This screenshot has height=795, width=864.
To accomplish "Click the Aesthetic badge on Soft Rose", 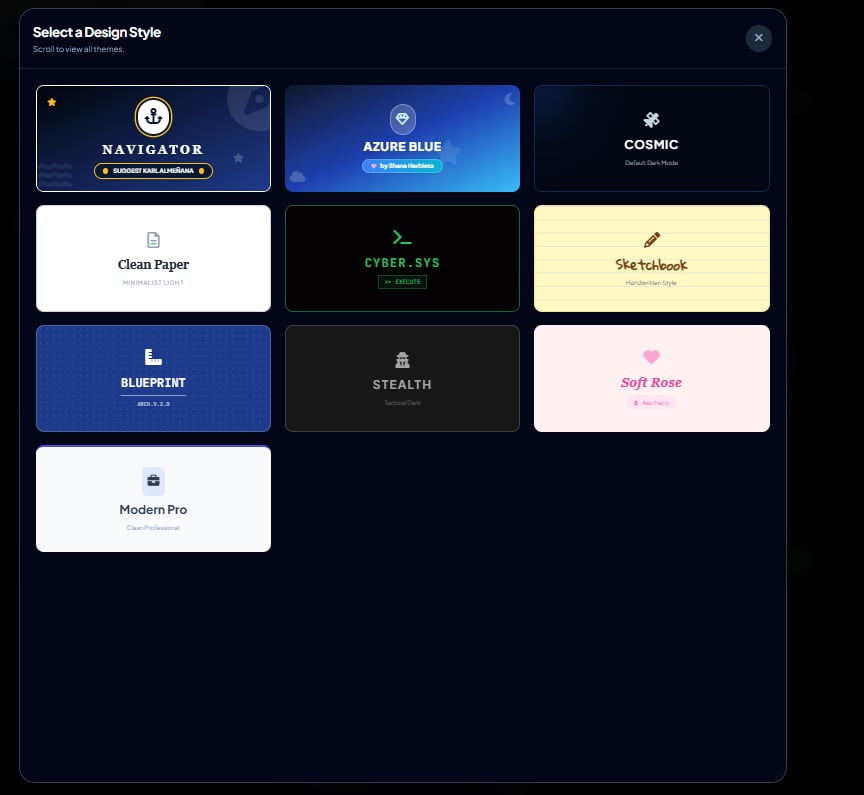I will [651, 403].
